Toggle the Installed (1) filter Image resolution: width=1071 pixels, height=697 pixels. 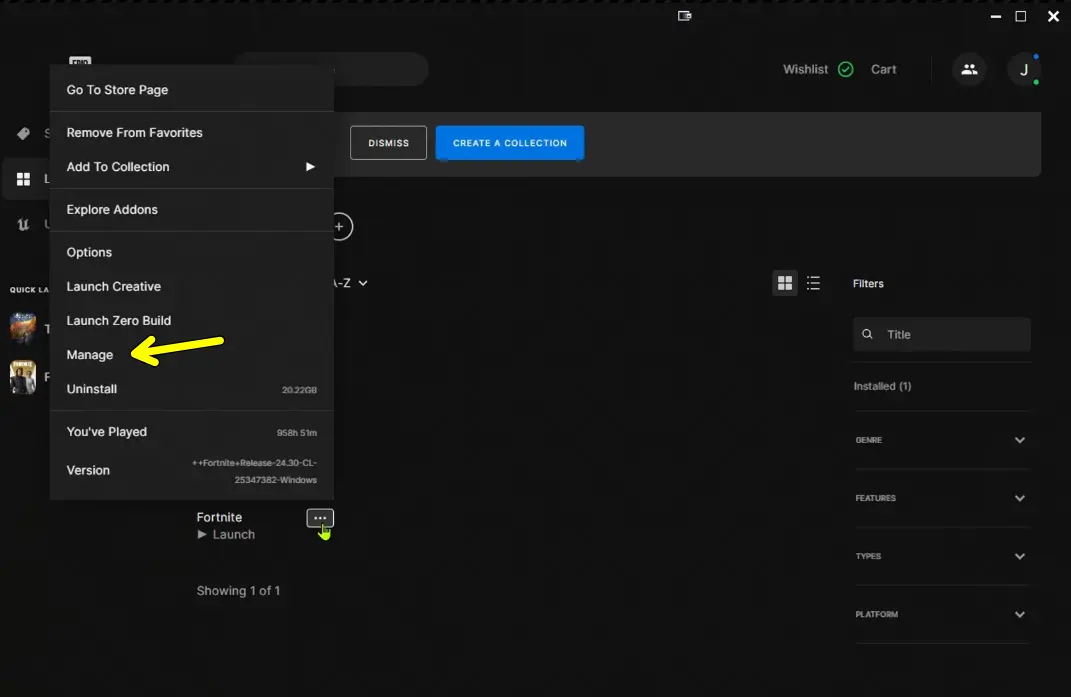click(882, 386)
